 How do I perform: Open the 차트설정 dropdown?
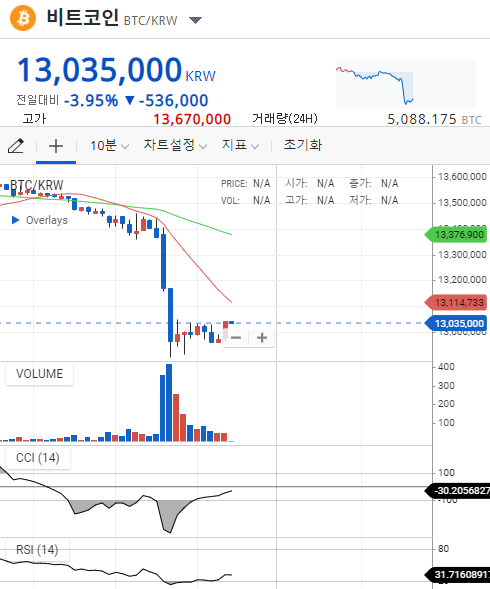[x=175, y=145]
